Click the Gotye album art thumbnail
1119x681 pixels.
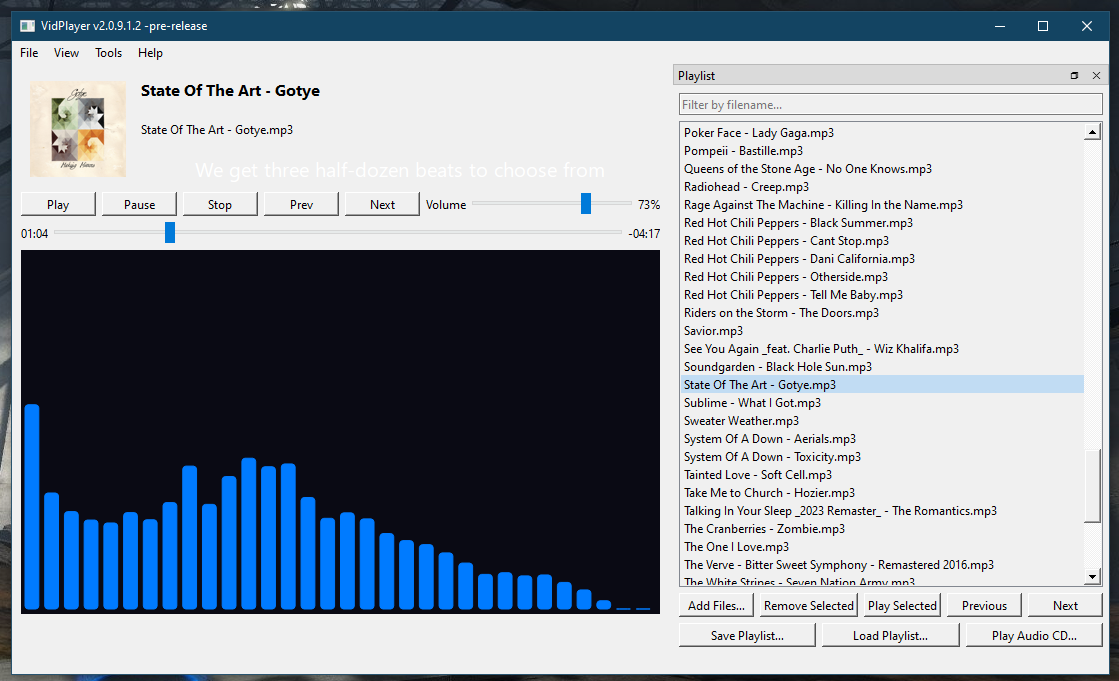(x=78, y=128)
